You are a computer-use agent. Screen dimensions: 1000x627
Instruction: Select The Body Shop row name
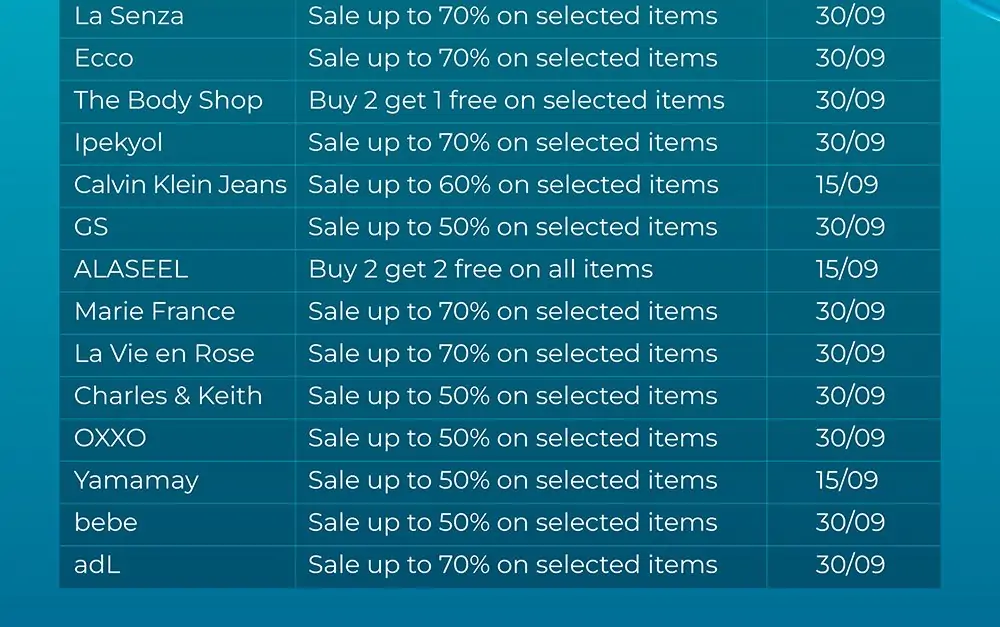(x=168, y=101)
